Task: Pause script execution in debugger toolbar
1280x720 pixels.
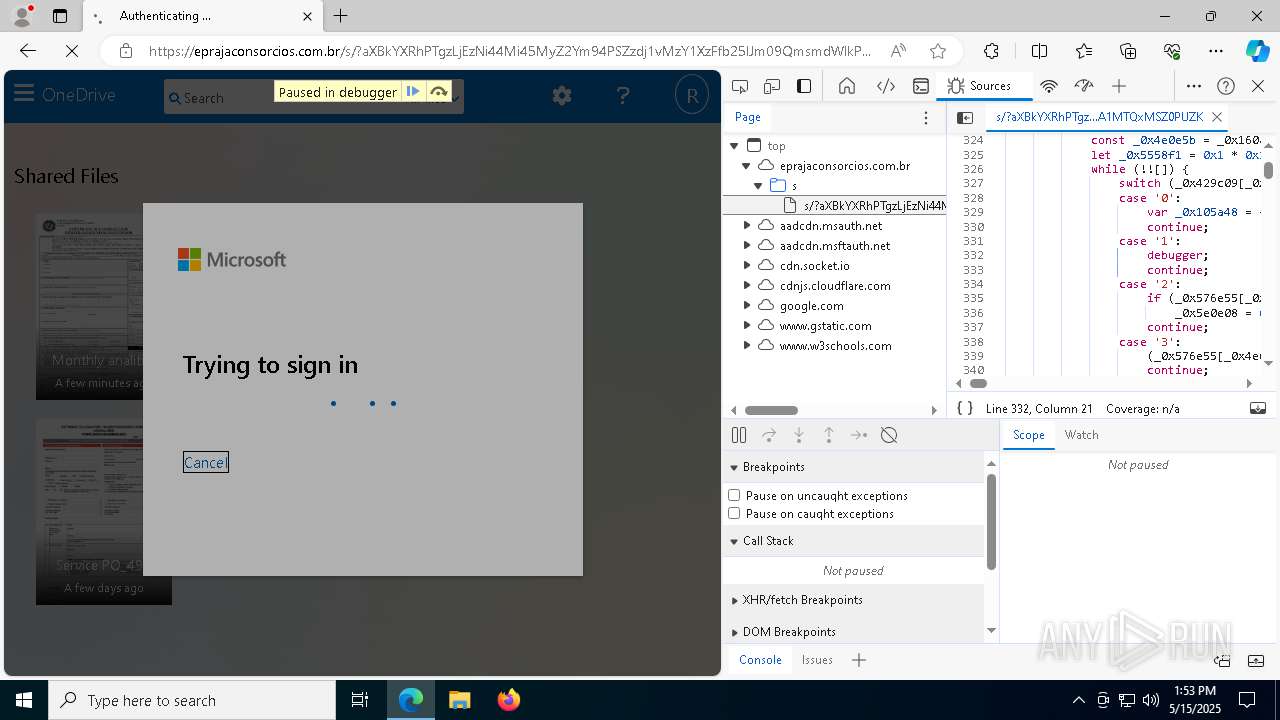Action: (739, 435)
